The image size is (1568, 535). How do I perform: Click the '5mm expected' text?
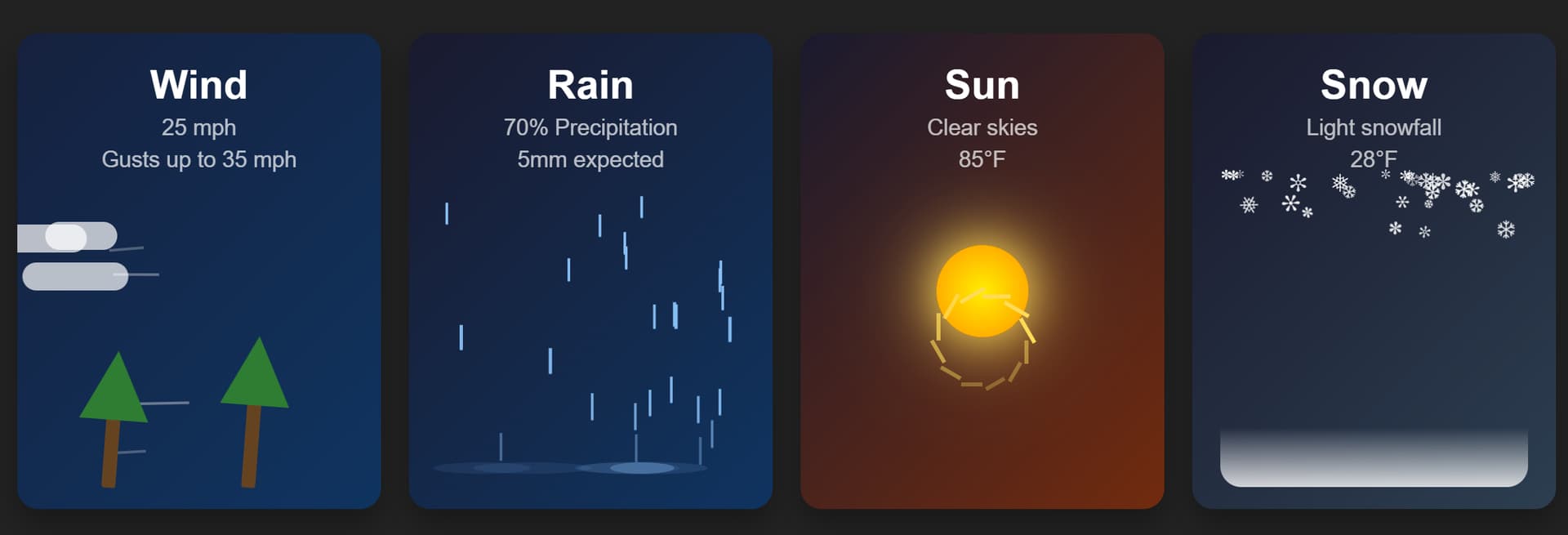coord(590,159)
